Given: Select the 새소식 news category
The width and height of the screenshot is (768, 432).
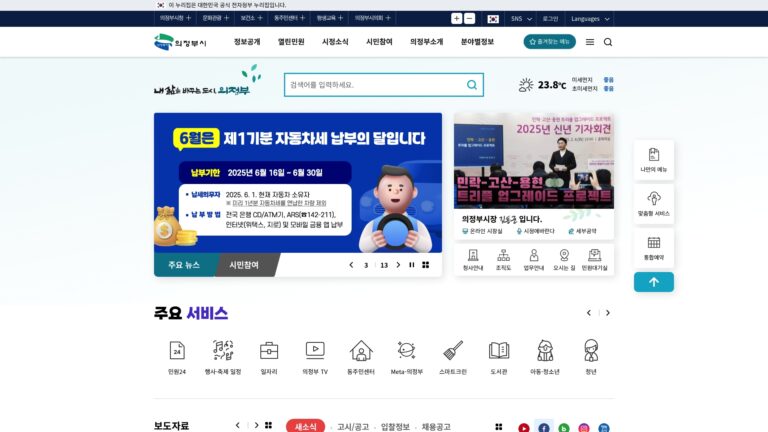Looking at the screenshot, I should (x=305, y=427).
